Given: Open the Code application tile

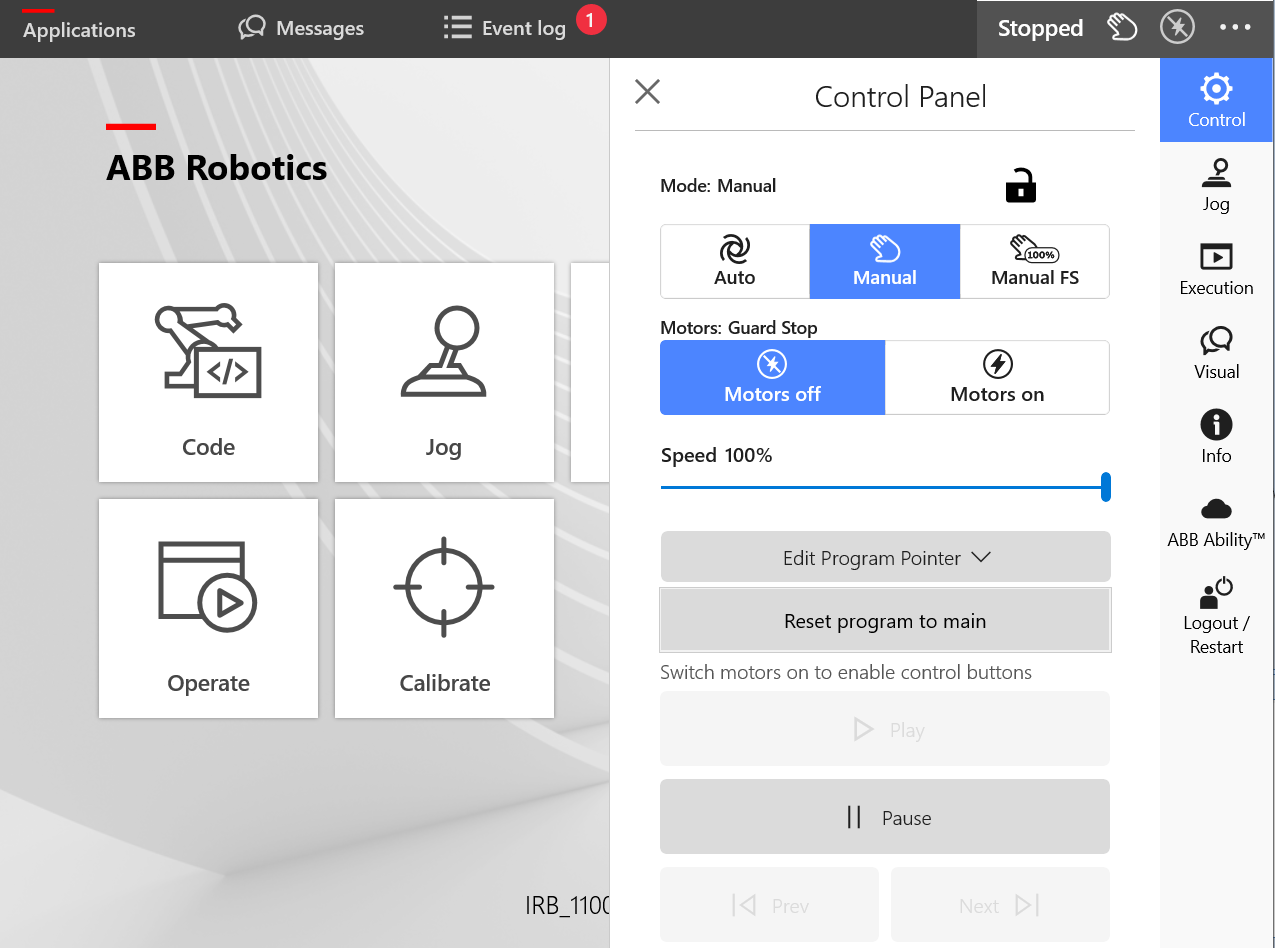Looking at the screenshot, I should coord(208,372).
